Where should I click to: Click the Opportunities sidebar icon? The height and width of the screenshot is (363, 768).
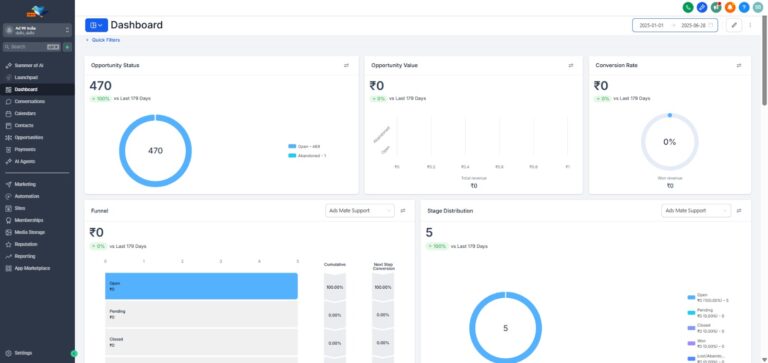click(x=8, y=137)
